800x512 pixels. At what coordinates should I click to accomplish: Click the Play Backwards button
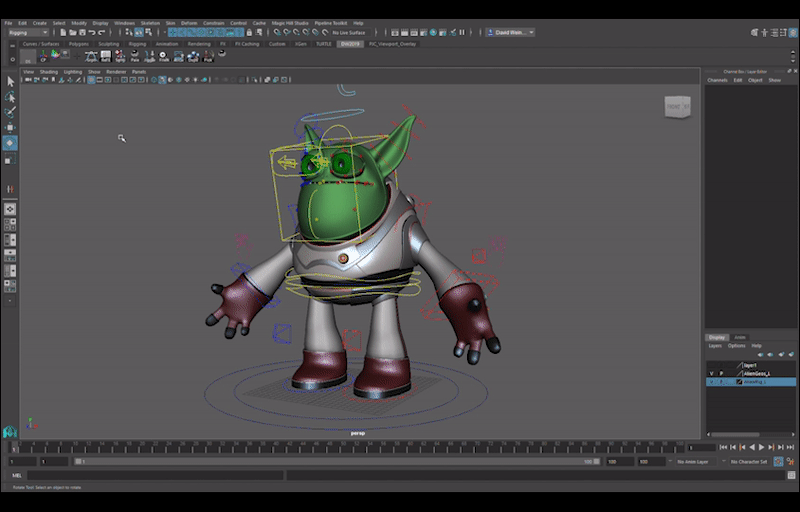752,447
